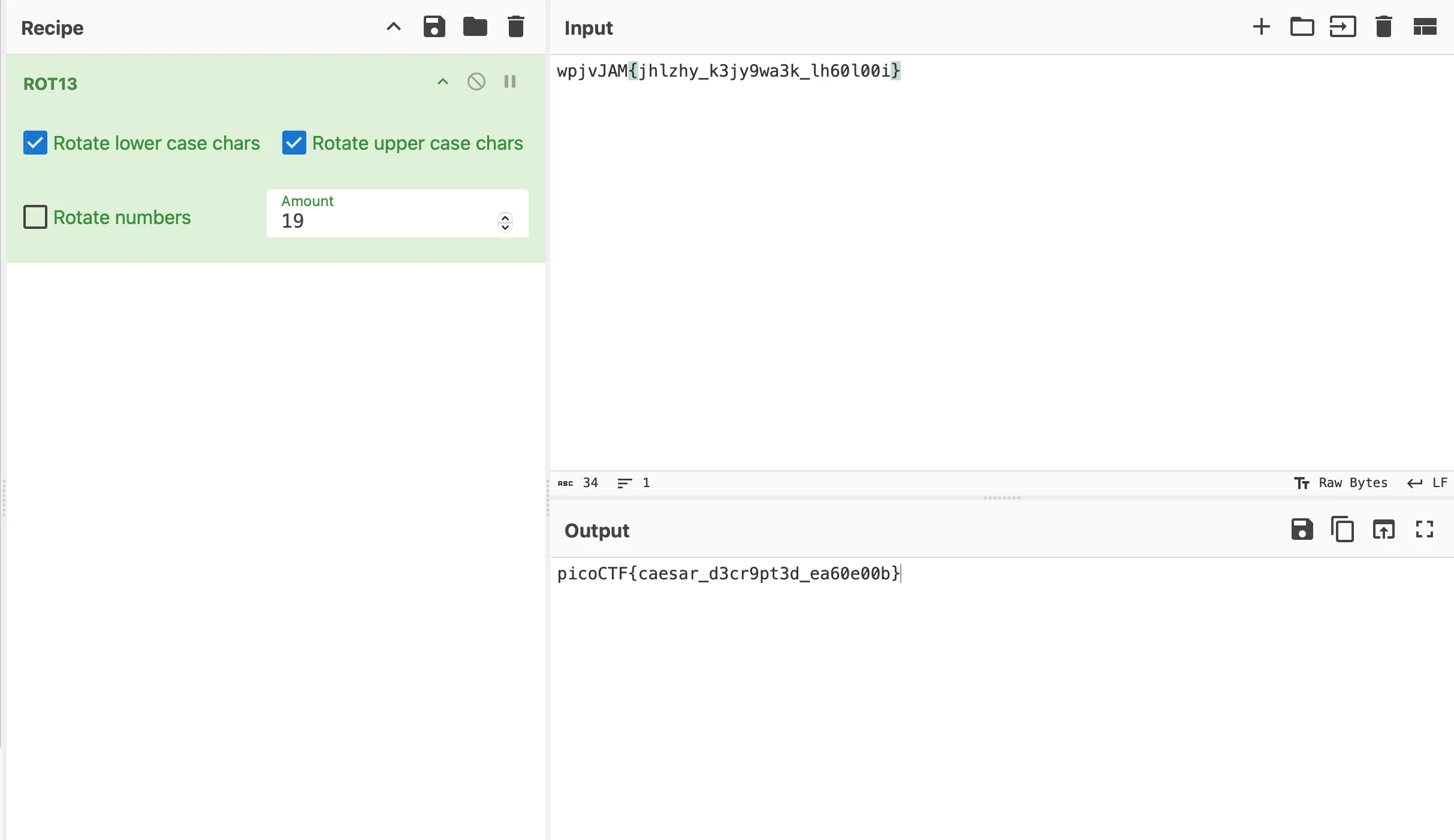Set breakpoint on ROT13 operation
1454x840 pixels.
[x=510, y=81]
